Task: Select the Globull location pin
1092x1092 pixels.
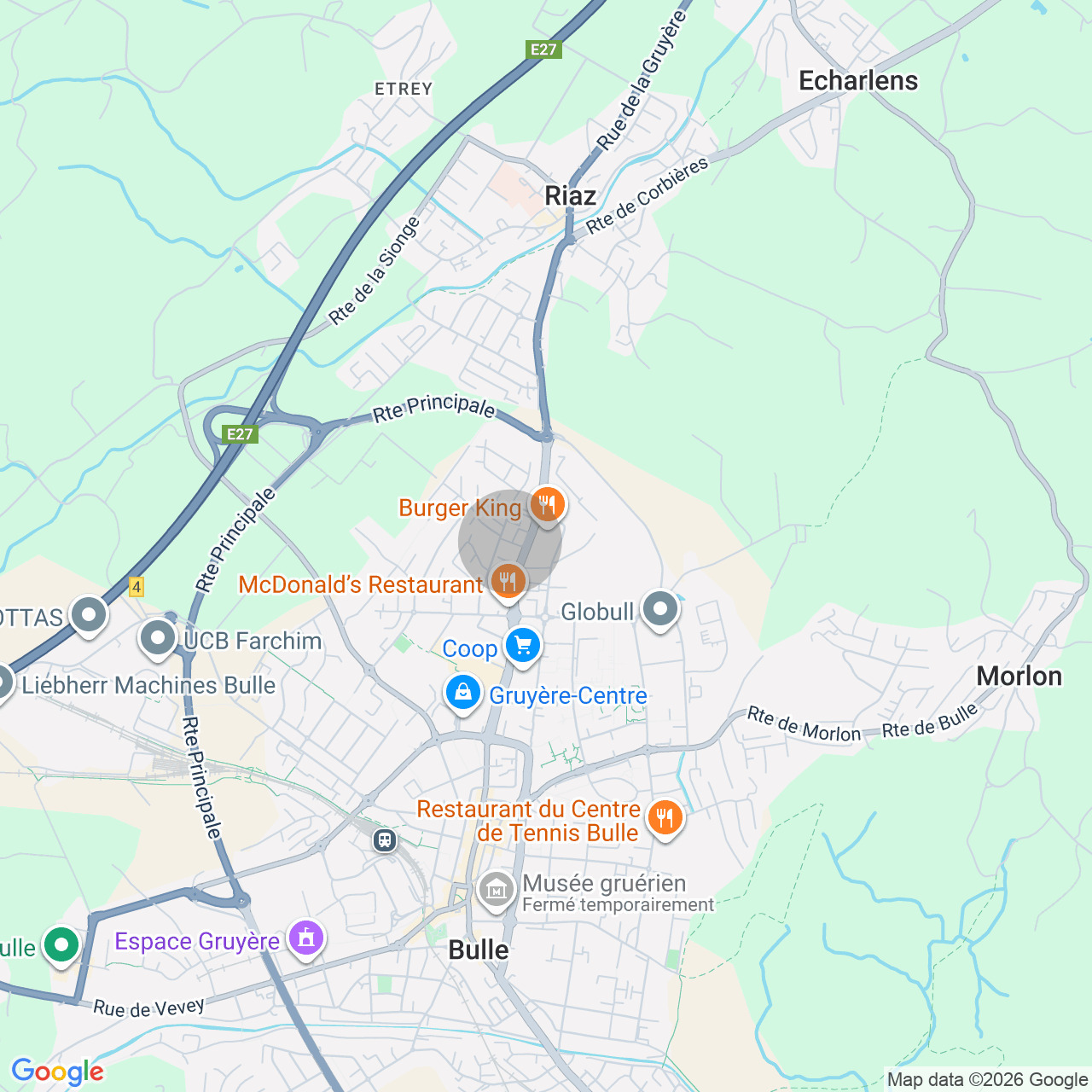Action: (660, 610)
